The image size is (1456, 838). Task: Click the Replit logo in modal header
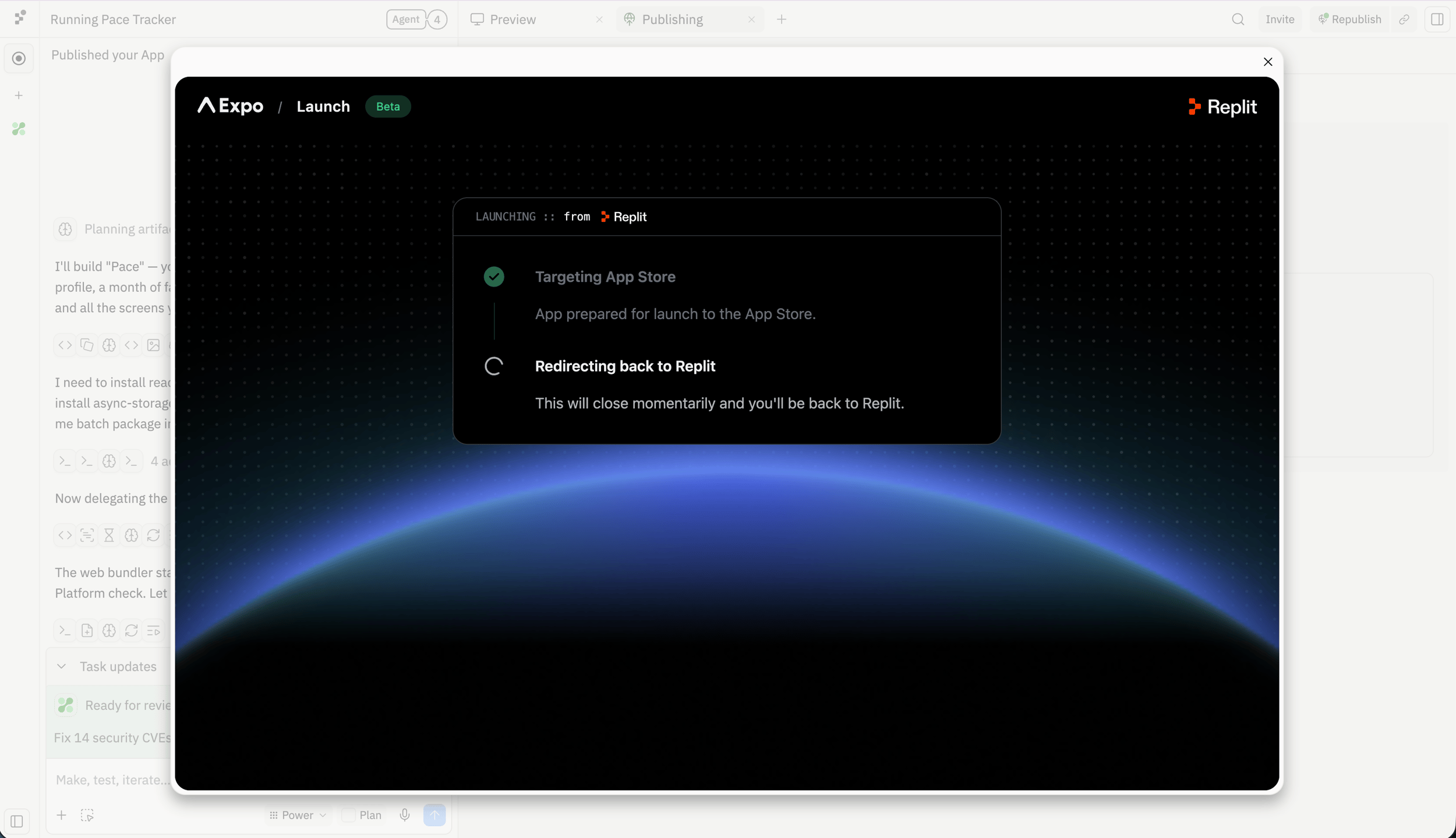click(1222, 107)
